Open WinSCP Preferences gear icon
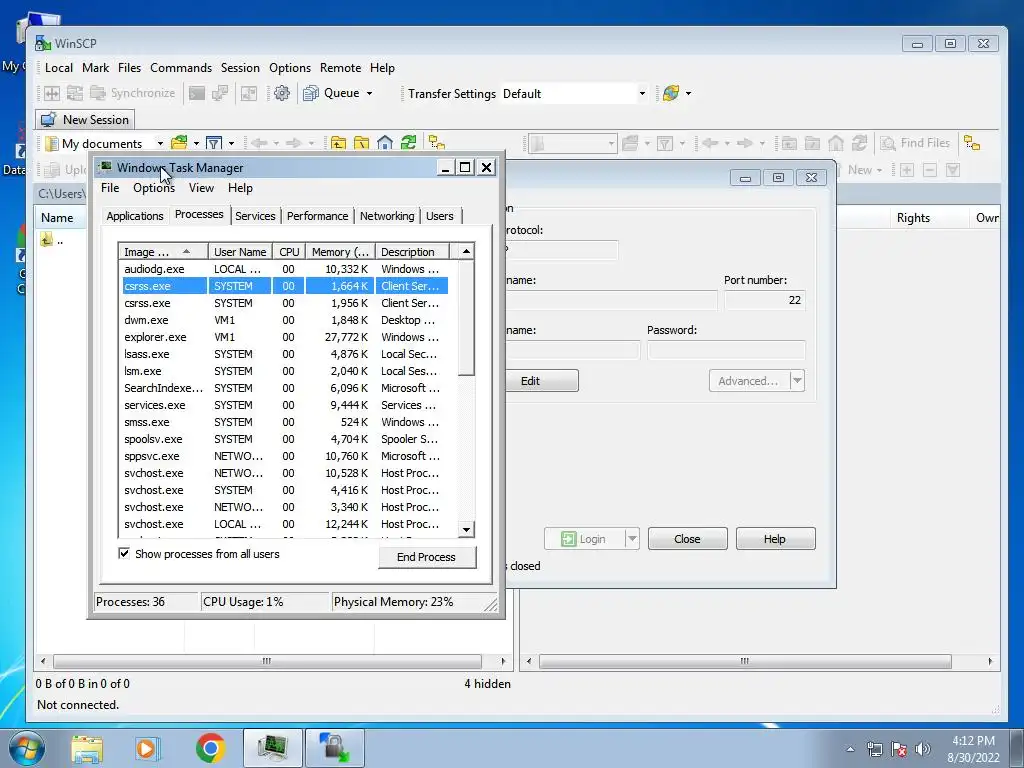The width and height of the screenshot is (1024, 768). point(281,93)
